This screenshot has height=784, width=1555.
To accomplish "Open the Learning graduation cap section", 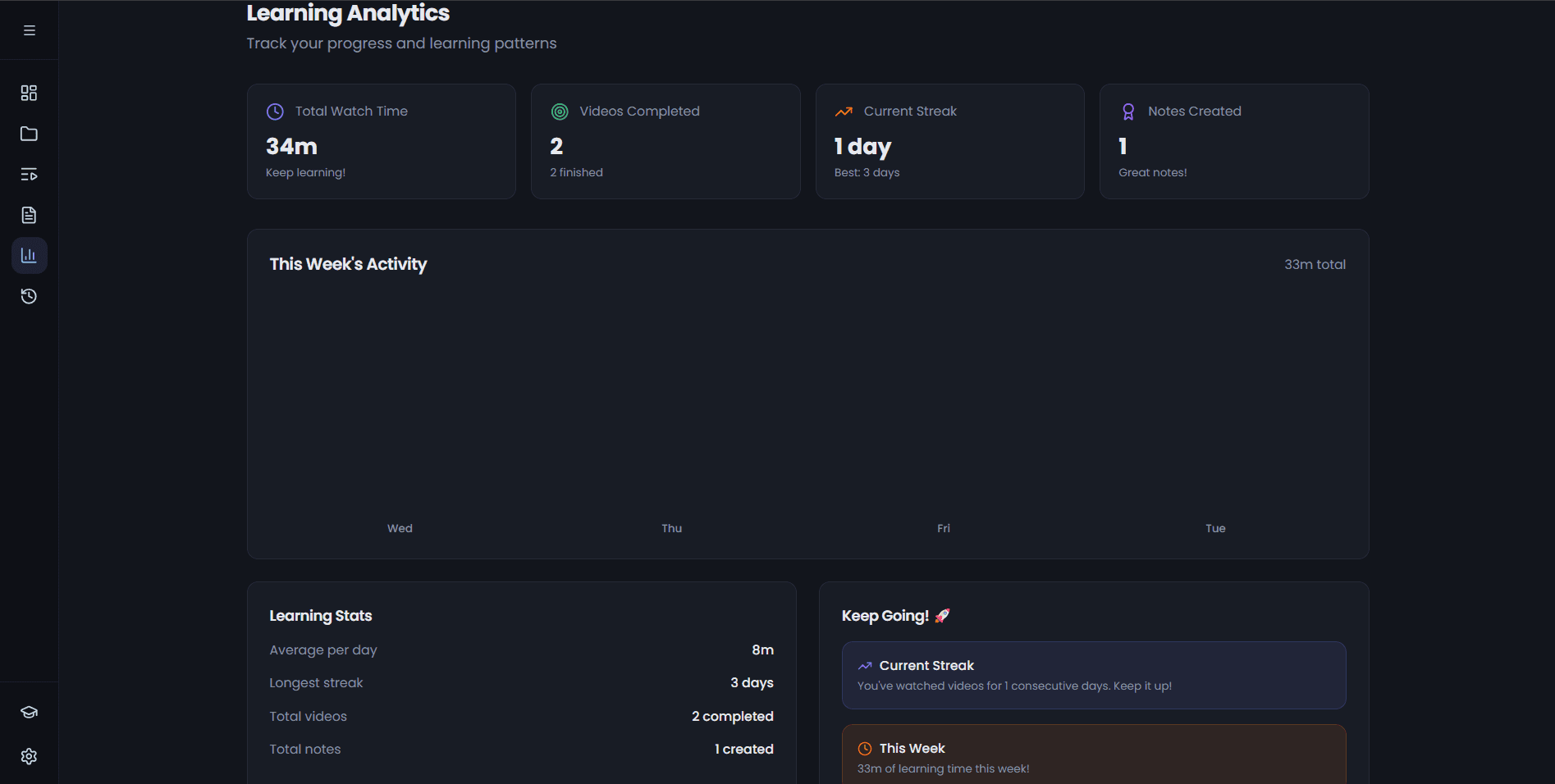I will tap(29, 712).
